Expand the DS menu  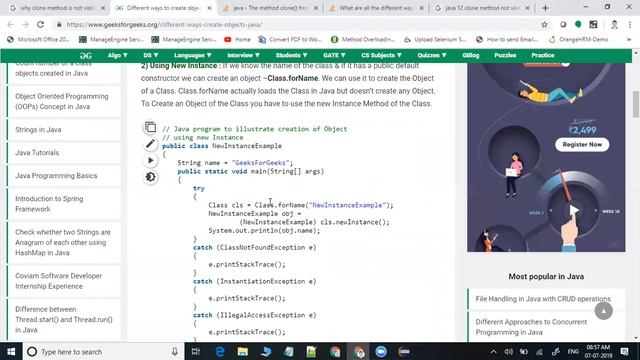click(151, 56)
